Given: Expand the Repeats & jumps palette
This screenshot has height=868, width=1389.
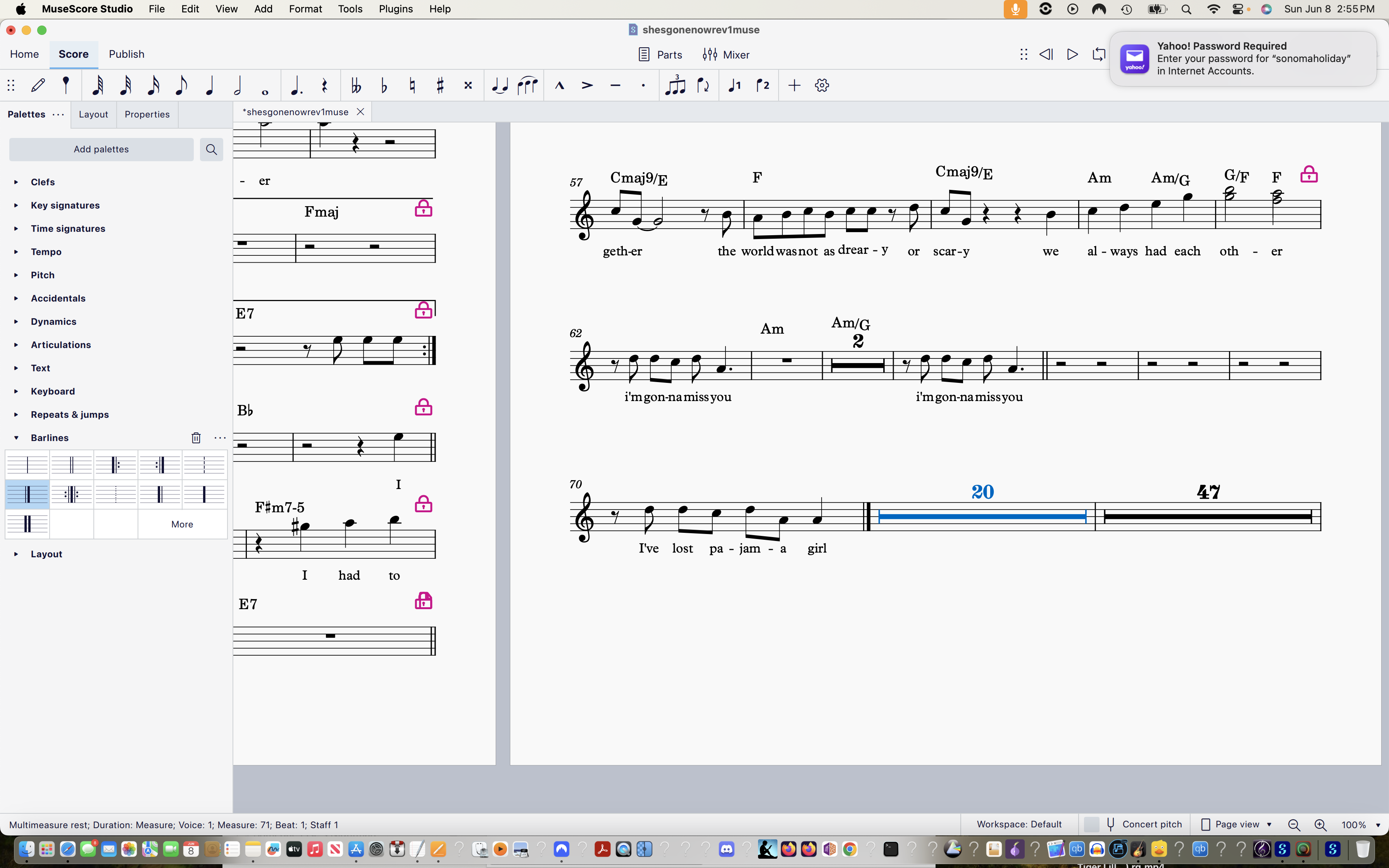Looking at the screenshot, I should click(x=16, y=415).
